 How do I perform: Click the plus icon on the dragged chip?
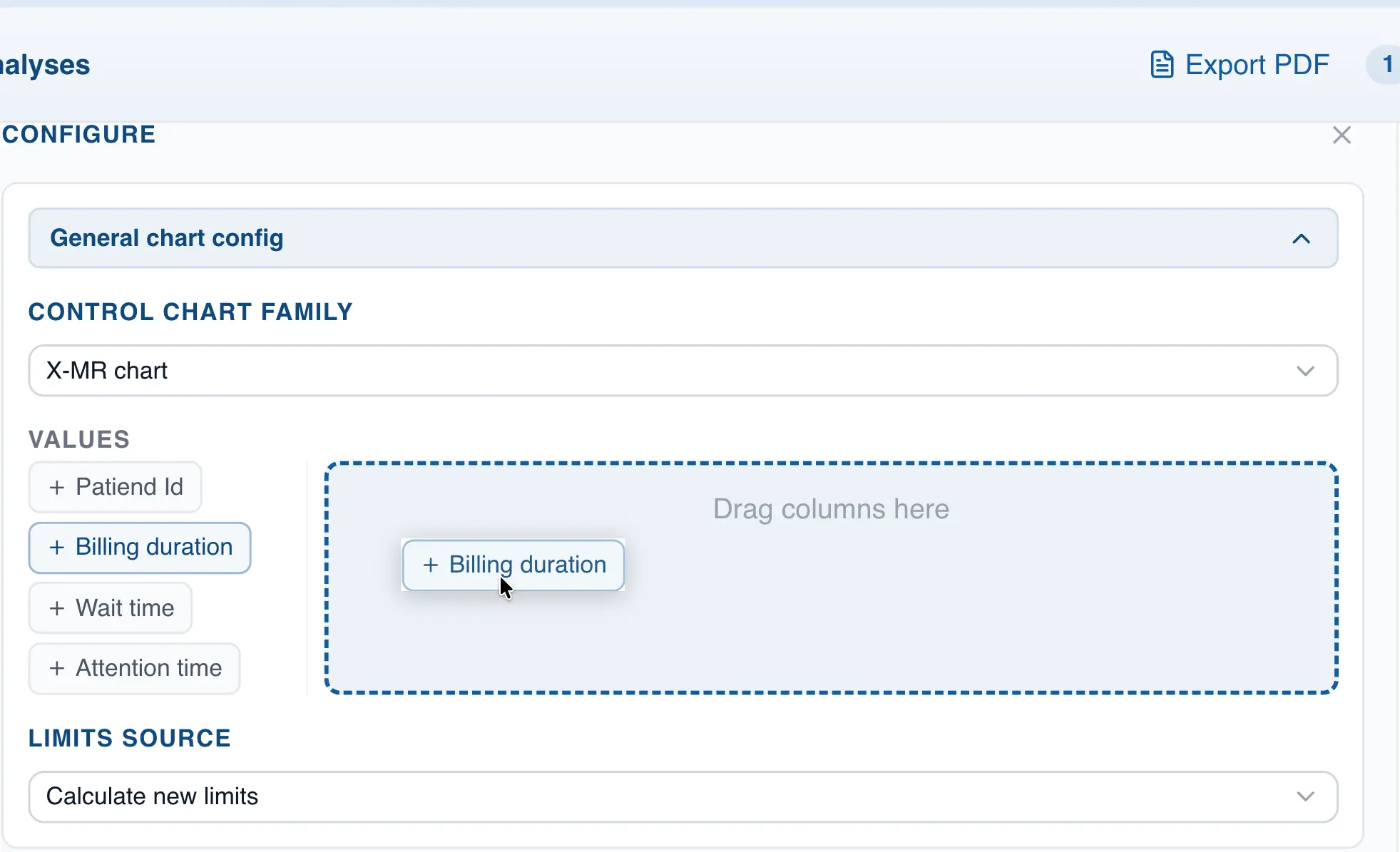click(431, 565)
